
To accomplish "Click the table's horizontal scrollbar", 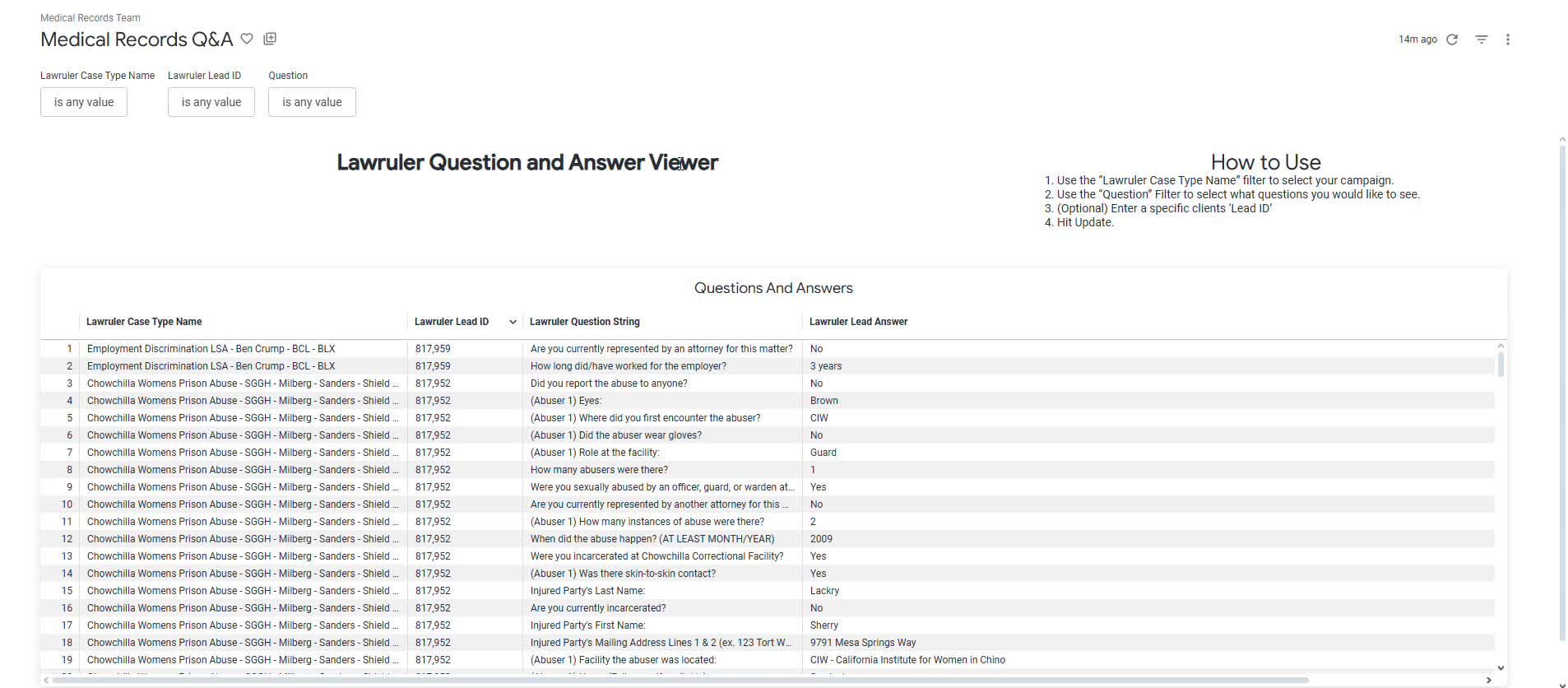I will click(x=675, y=680).
